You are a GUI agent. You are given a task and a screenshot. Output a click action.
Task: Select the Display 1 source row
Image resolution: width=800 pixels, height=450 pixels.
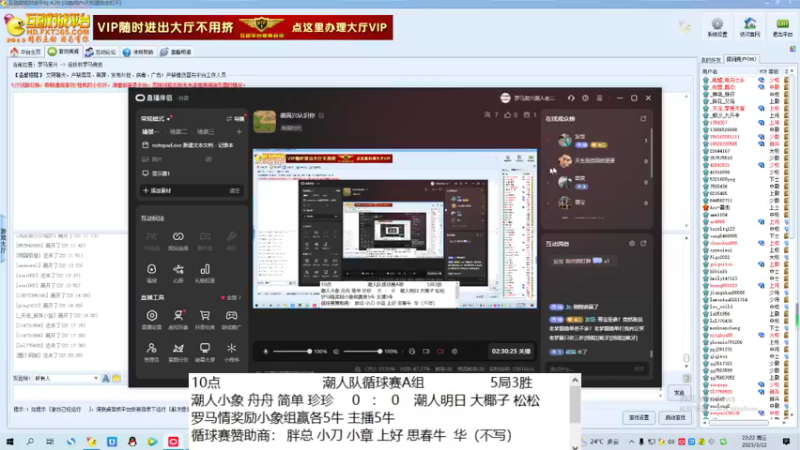click(191, 173)
